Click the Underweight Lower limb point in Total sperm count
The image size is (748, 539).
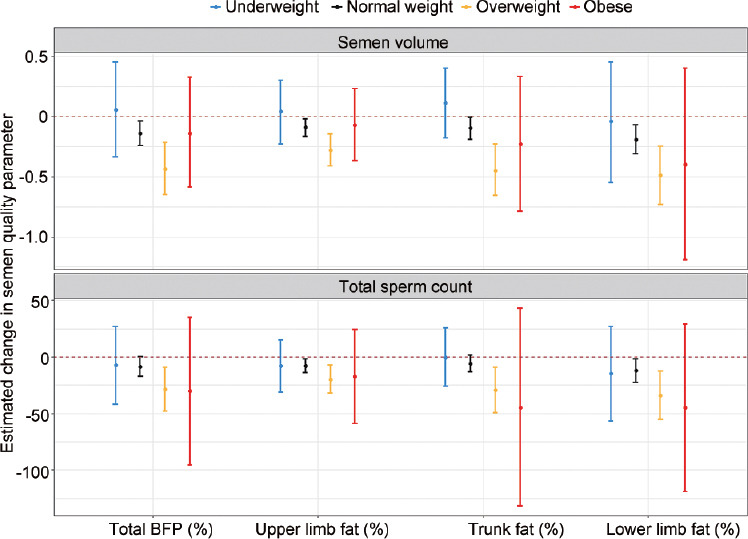pyautogui.click(x=611, y=373)
